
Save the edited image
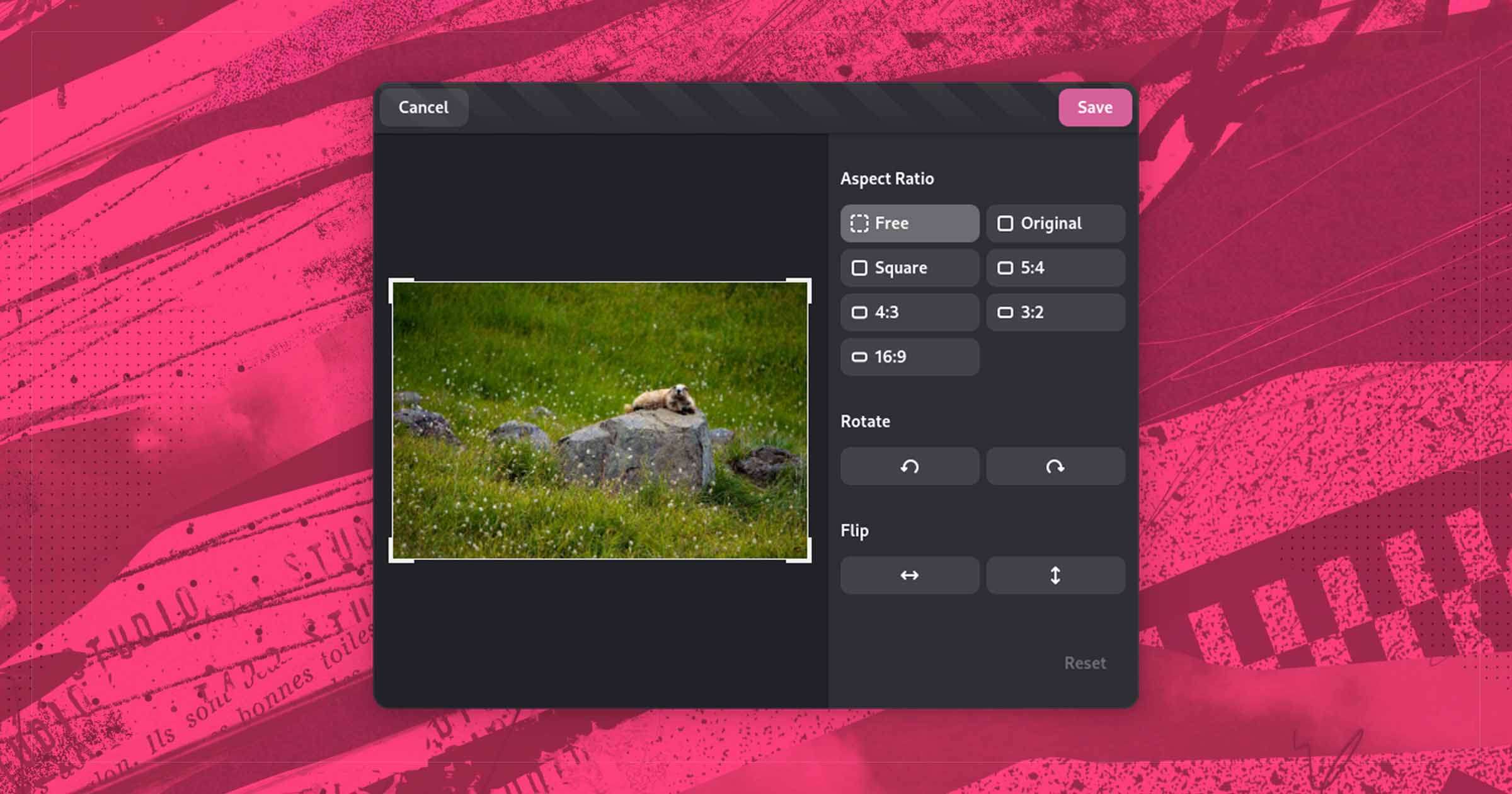tap(1094, 108)
